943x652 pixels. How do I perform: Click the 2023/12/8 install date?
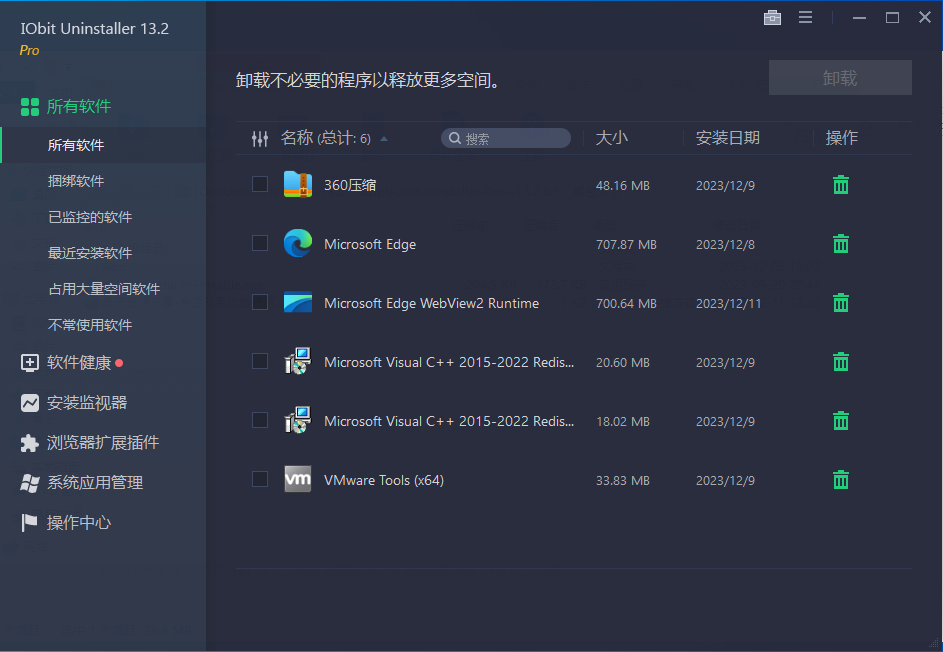pyautogui.click(x=725, y=244)
